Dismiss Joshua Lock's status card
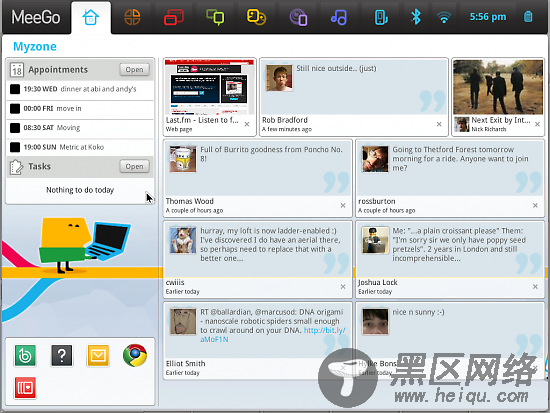The height and width of the screenshot is (413, 550). [535, 287]
